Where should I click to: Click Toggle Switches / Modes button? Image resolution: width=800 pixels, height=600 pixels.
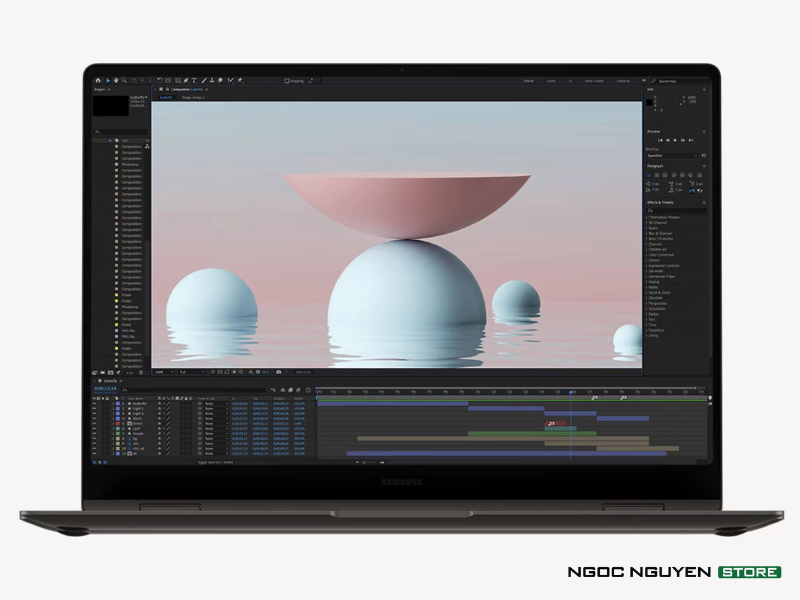(214, 462)
